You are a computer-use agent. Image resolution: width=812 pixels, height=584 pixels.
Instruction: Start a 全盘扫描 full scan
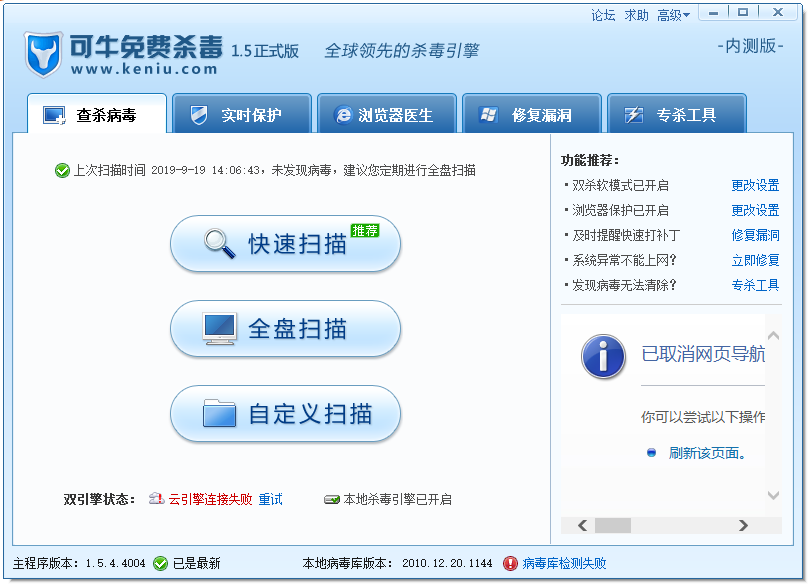285,329
